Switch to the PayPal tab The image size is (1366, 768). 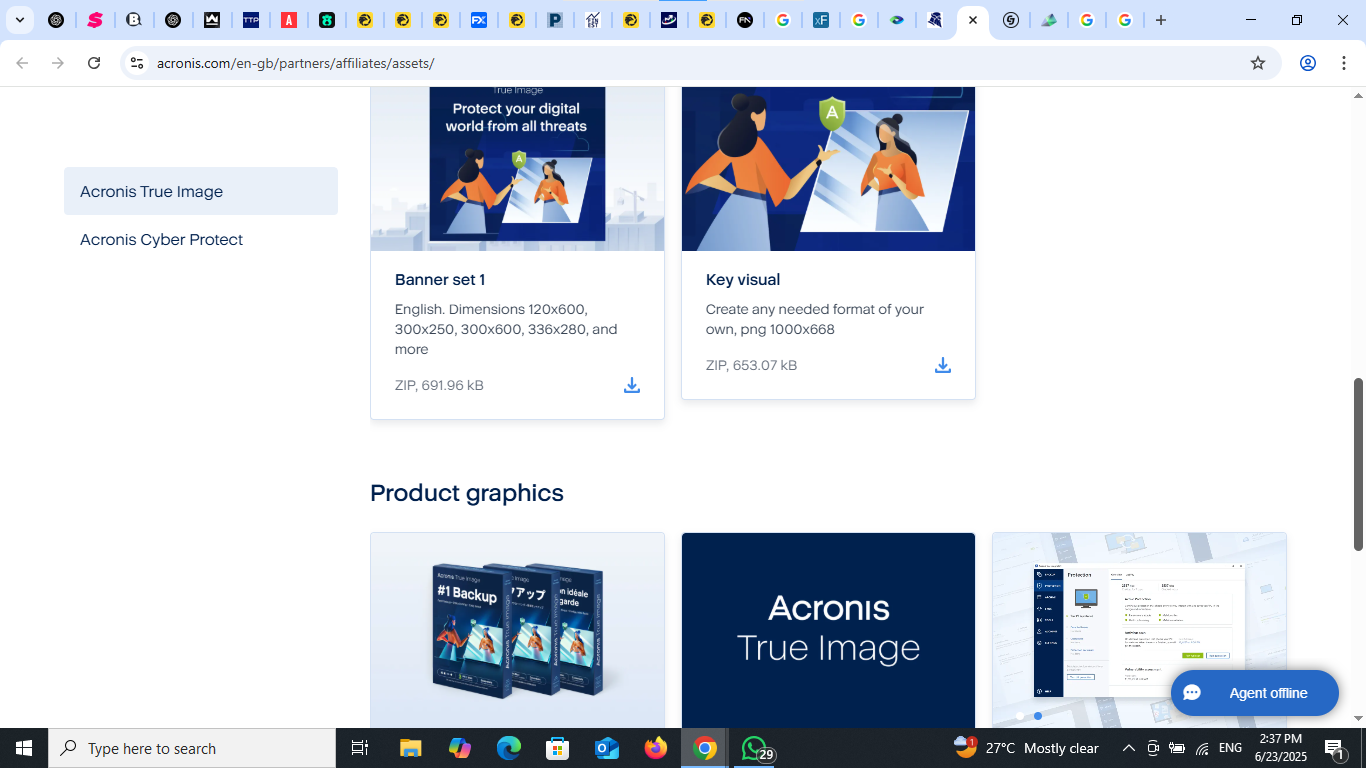coord(555,20)
